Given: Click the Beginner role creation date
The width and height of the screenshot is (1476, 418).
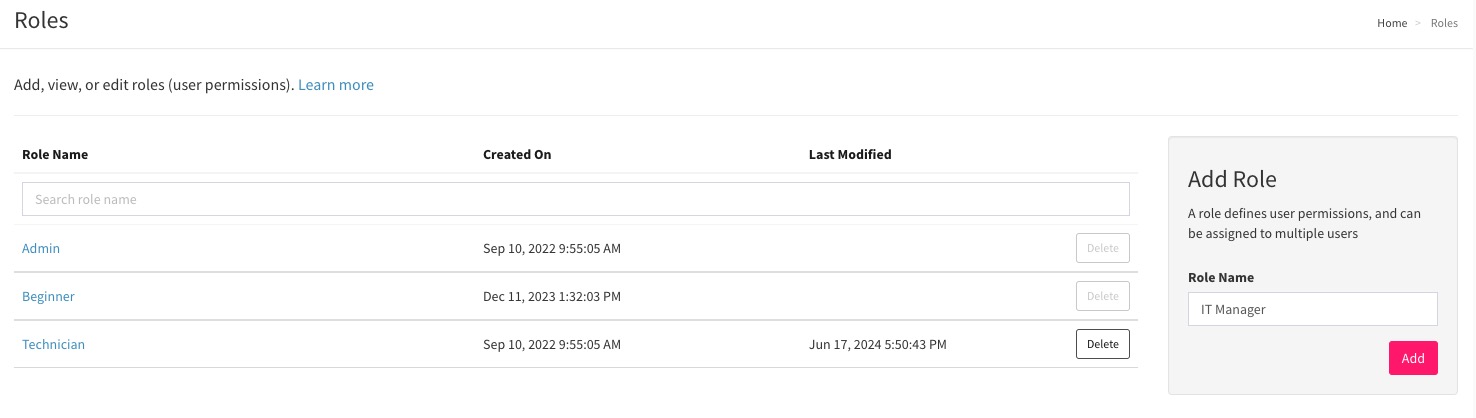Looking at the screenshot, I should pos(551,296).
